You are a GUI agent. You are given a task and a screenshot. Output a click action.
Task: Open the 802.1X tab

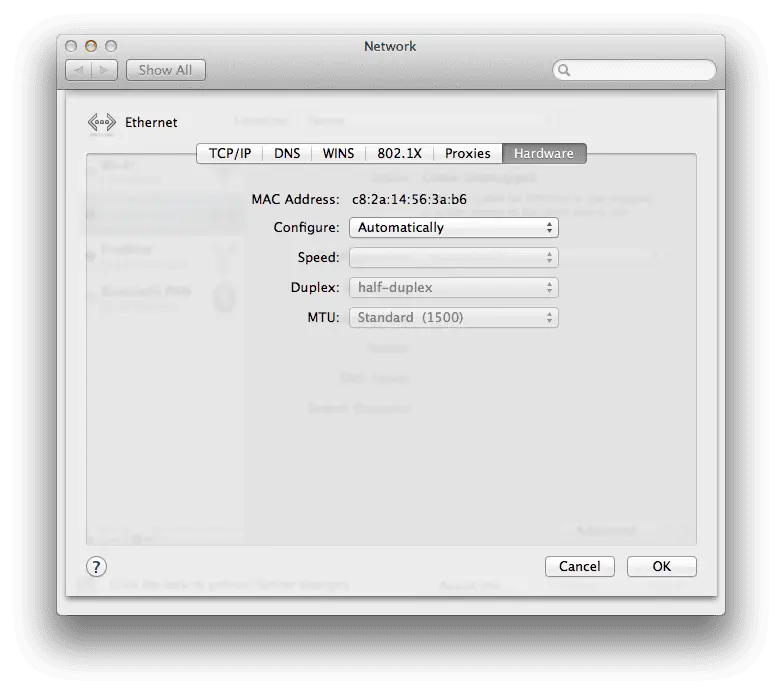point(399,153)
